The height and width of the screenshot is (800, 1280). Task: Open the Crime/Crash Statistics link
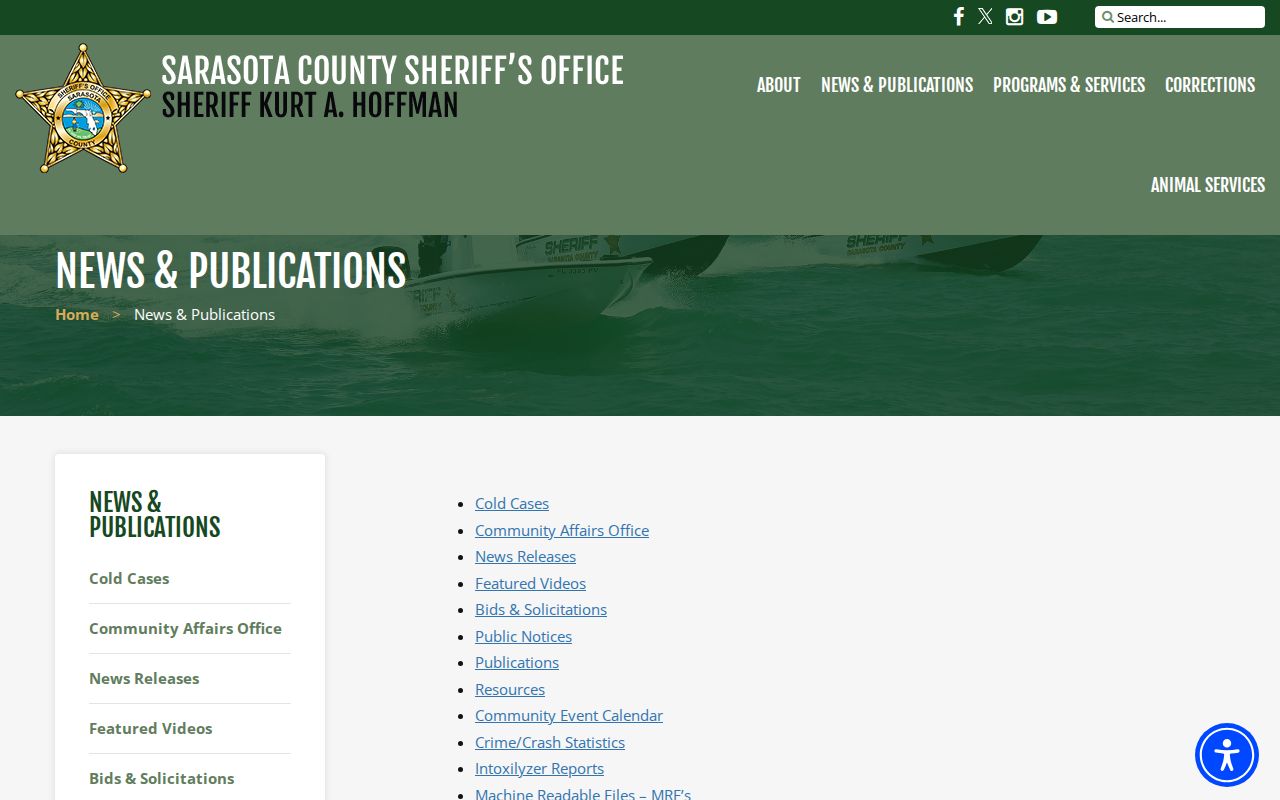coord(550,742)
